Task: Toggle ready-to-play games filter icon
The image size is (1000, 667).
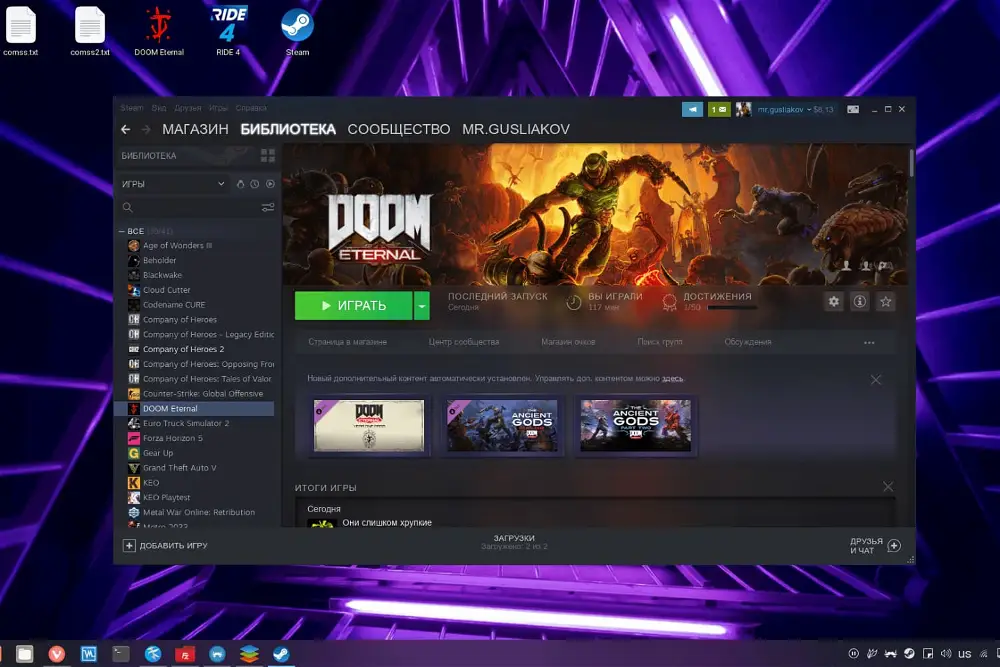Action: pos(270,184)
